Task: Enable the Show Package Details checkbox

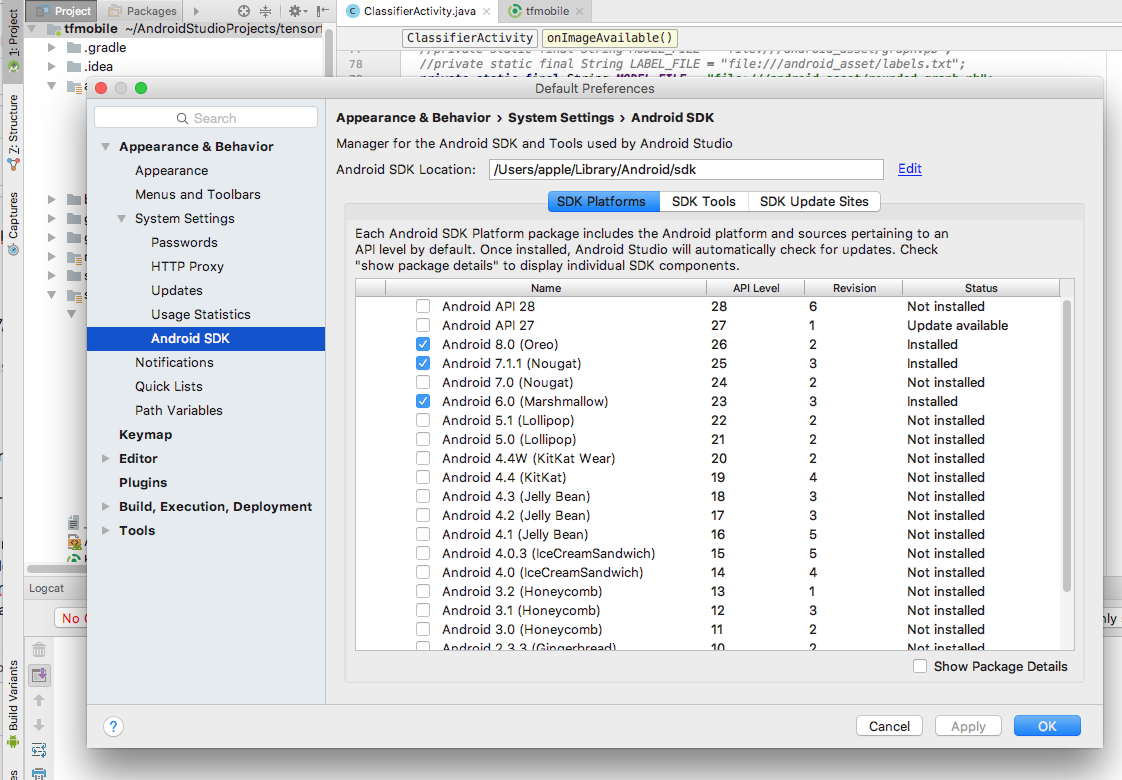Action: (x=920, y=666)
